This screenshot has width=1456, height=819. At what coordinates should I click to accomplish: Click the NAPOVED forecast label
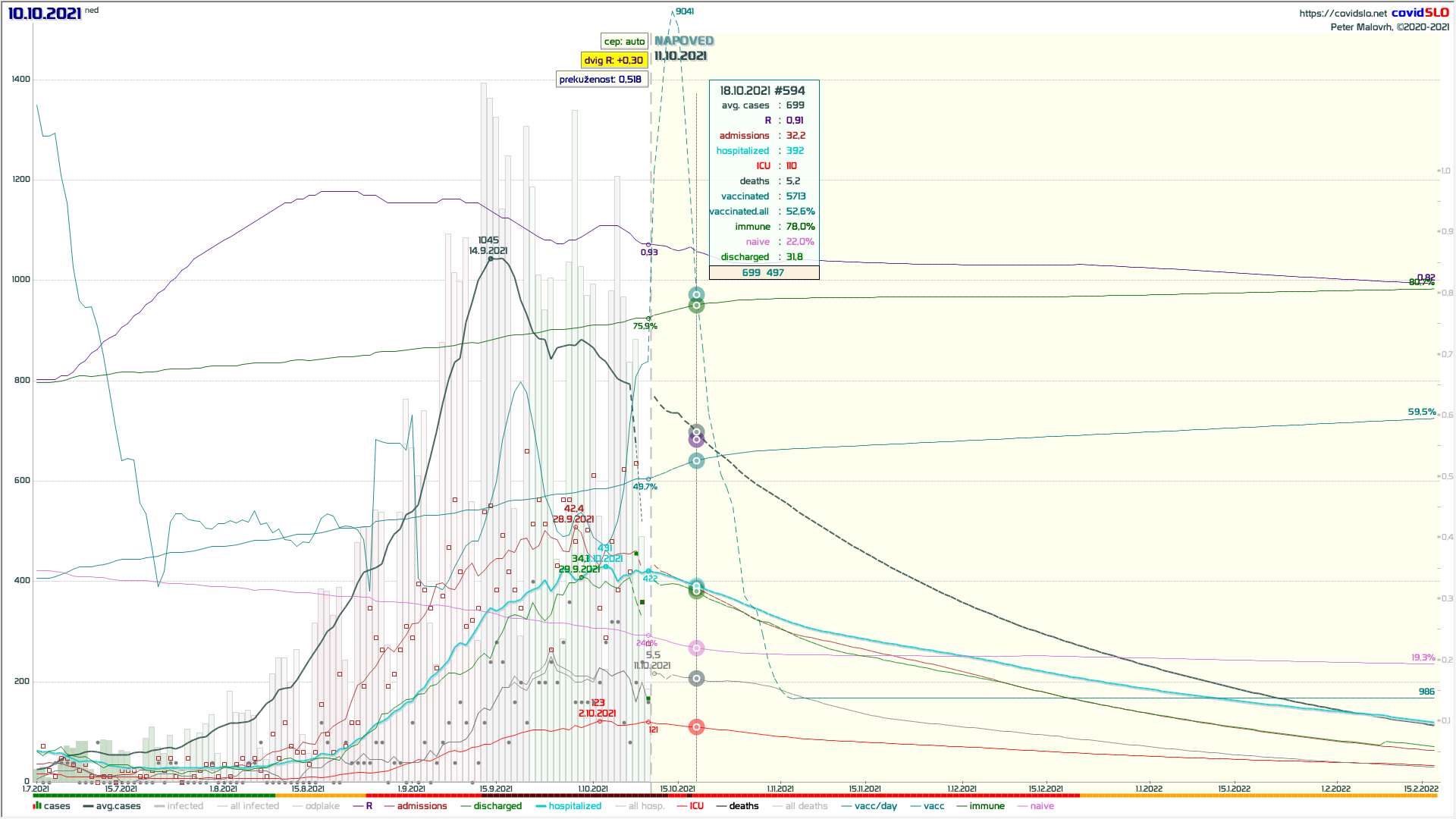coord(684,41)
